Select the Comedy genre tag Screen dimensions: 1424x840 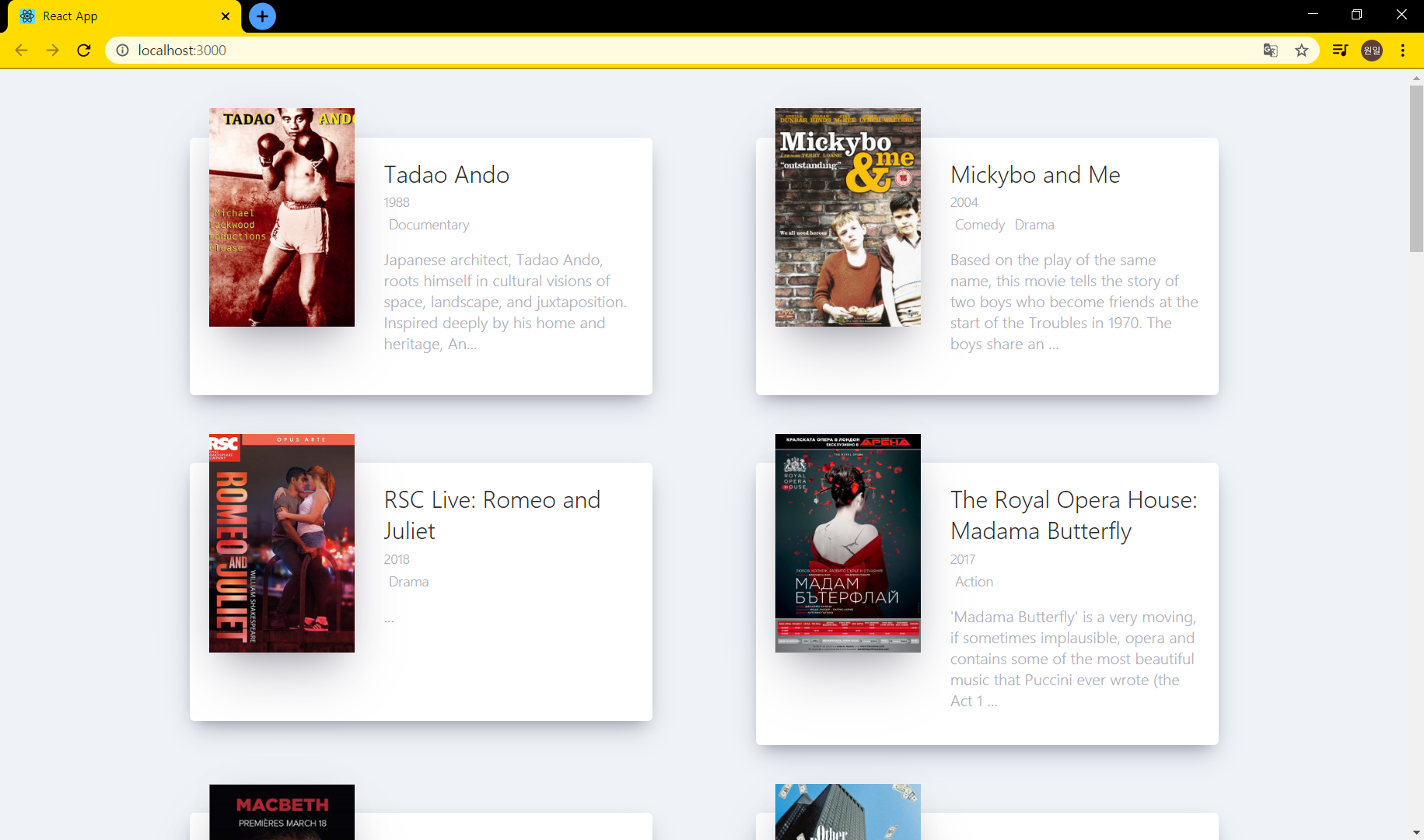(x=980, y=225)
